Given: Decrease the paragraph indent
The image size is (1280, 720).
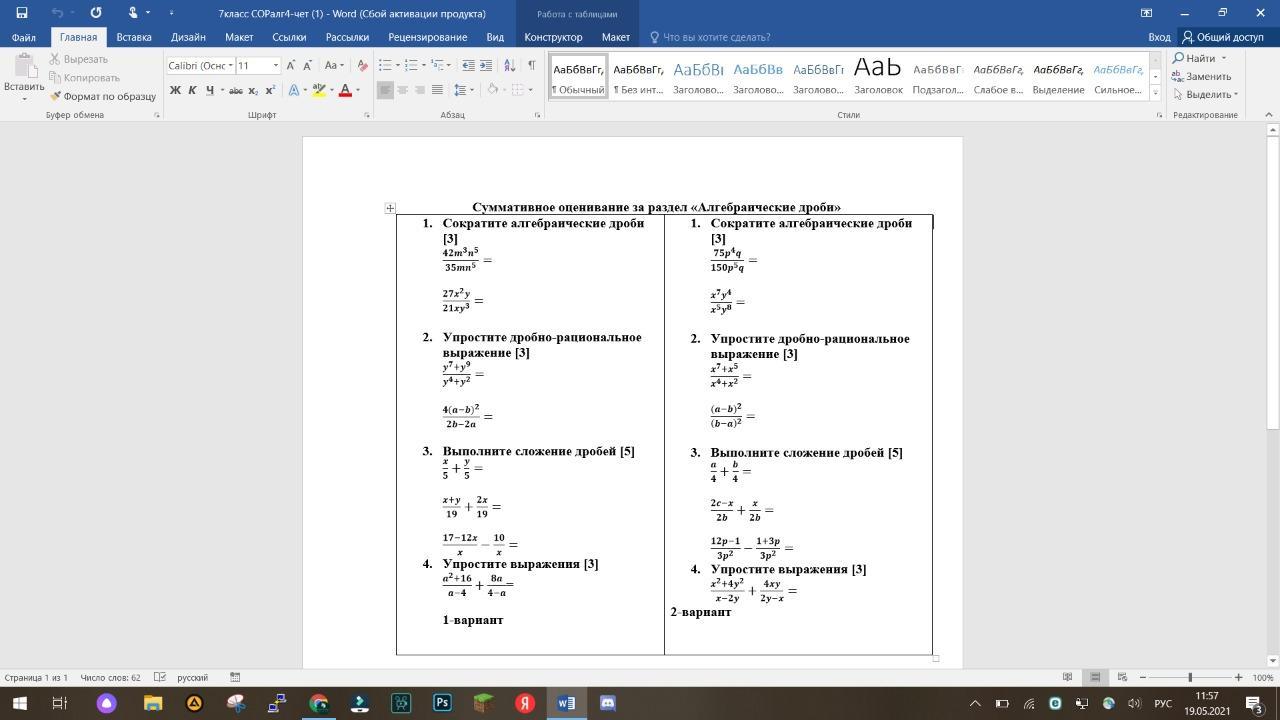Looking at the screenshot, I should [468, 65].
